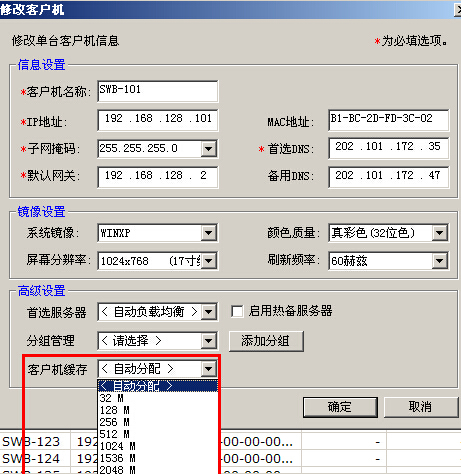Click the MAC地址 input field
Image resolution: width=461 pixels, height=474 pixels.
click(x=388, y=120)
